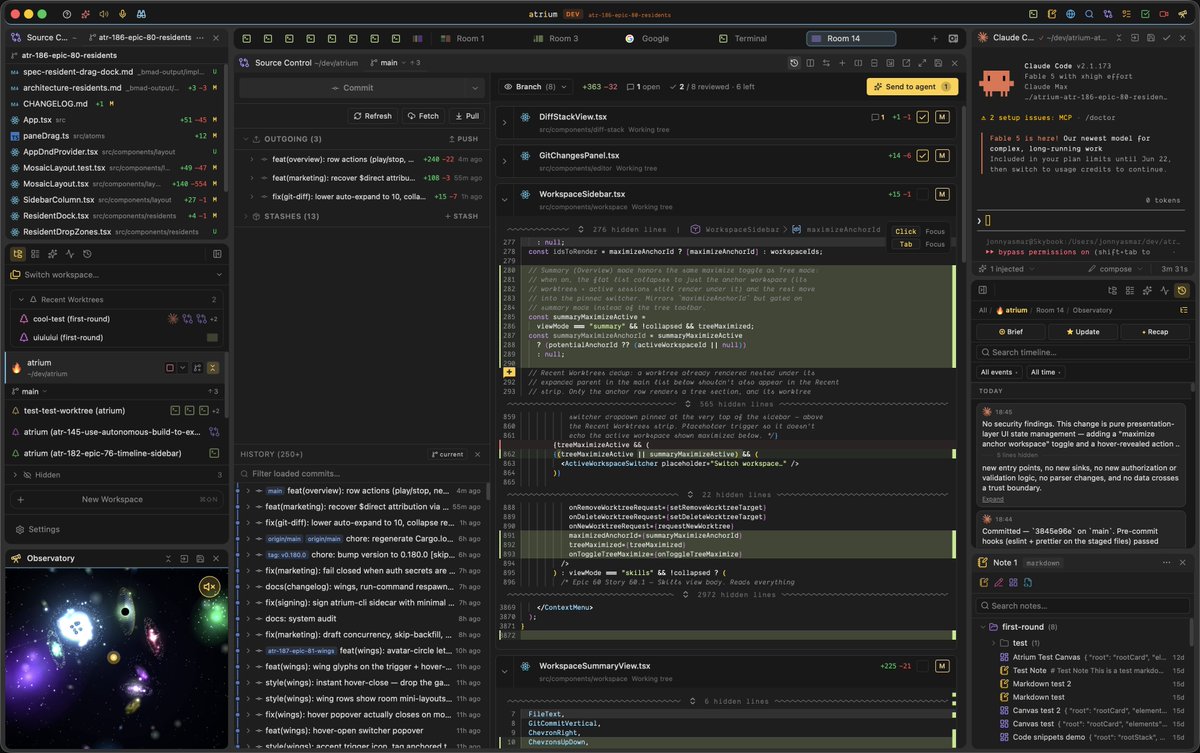Viewport: 1200px width, 753px height.
Task: Click the help question-mark icon in title bar
Action: coord(67,15)
